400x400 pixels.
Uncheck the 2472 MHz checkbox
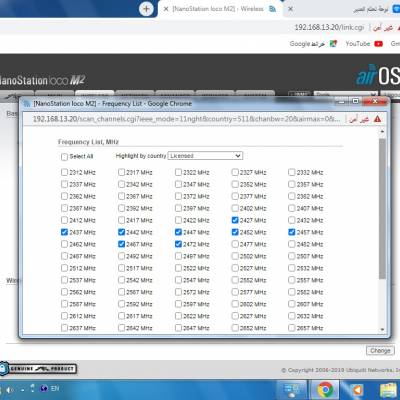point(178,244)
